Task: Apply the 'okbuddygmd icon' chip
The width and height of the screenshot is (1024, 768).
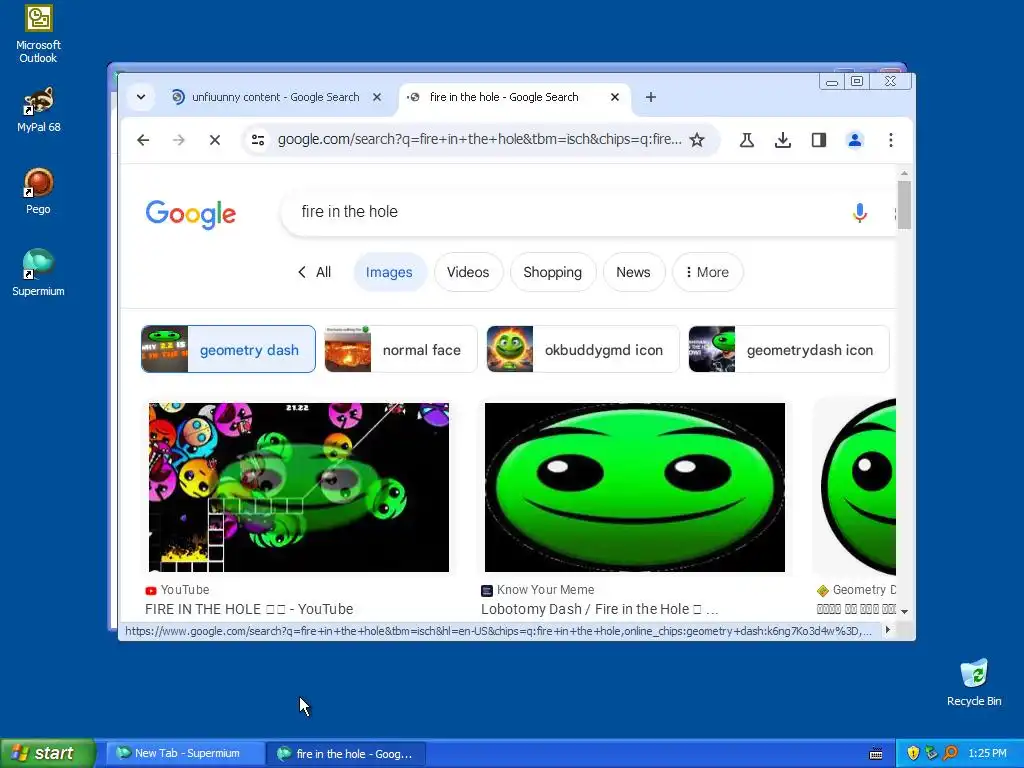Action: pos(583,349)
